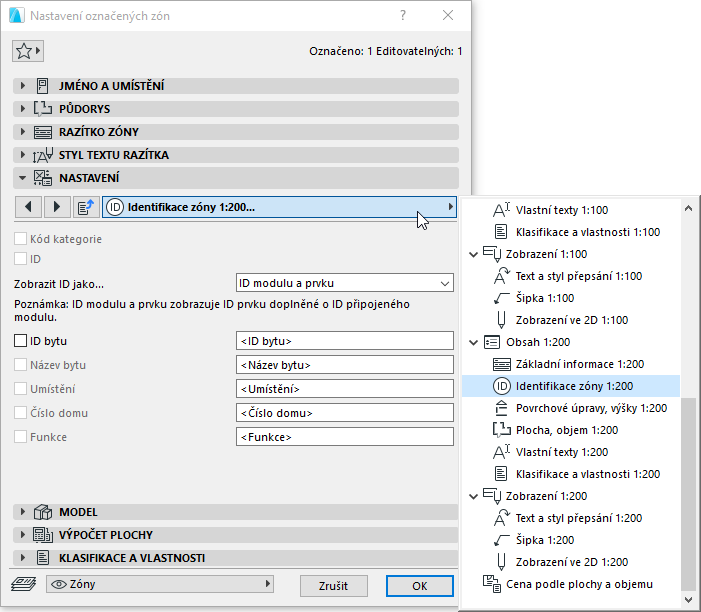Click the Vlastní texty 1:100 icon
This screenshot has height=612, width=701.
pyautogui.click(x=501, y=210)
